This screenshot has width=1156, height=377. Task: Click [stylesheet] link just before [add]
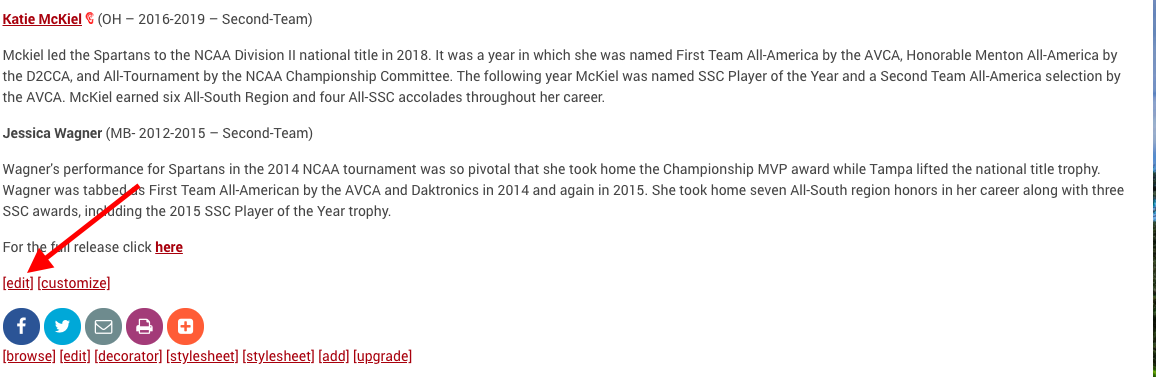pyautogui.click(x=279, y=356)
